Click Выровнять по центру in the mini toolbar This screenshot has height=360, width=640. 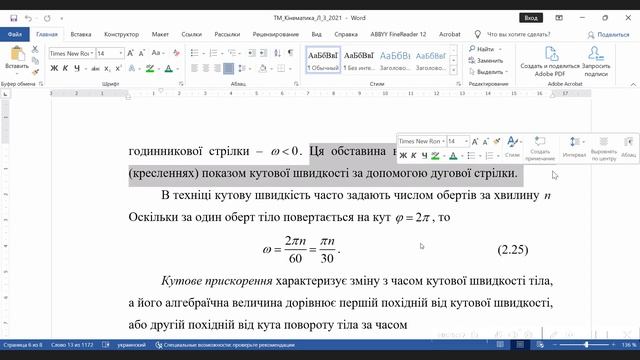coord(603,149)
